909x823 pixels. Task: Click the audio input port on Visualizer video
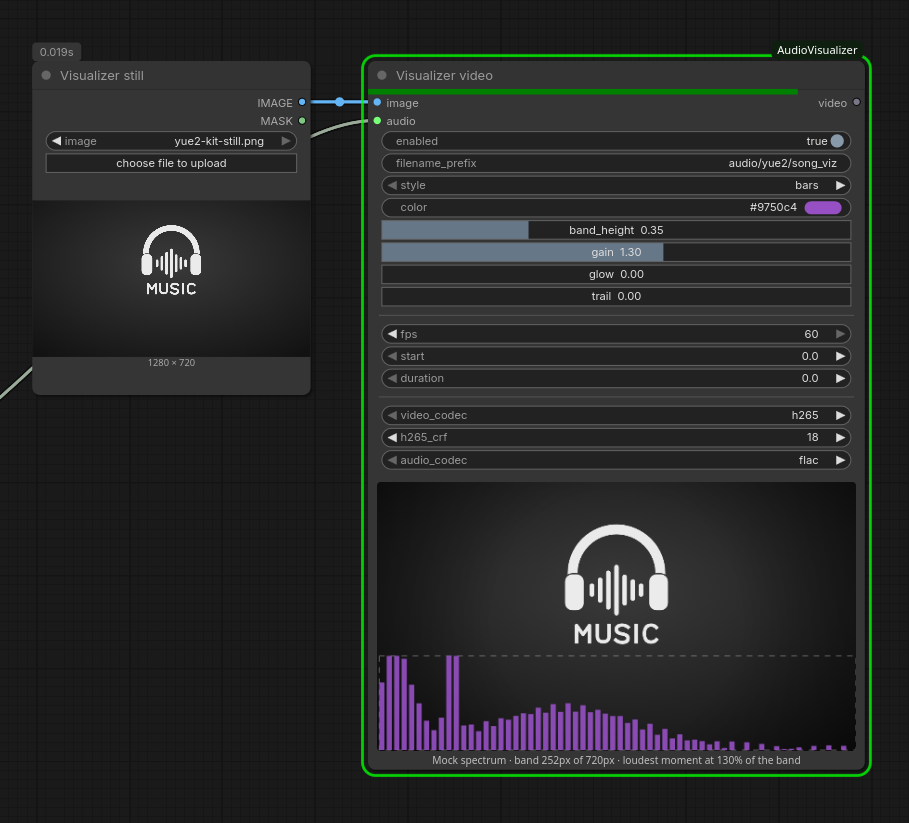point(377,121)
